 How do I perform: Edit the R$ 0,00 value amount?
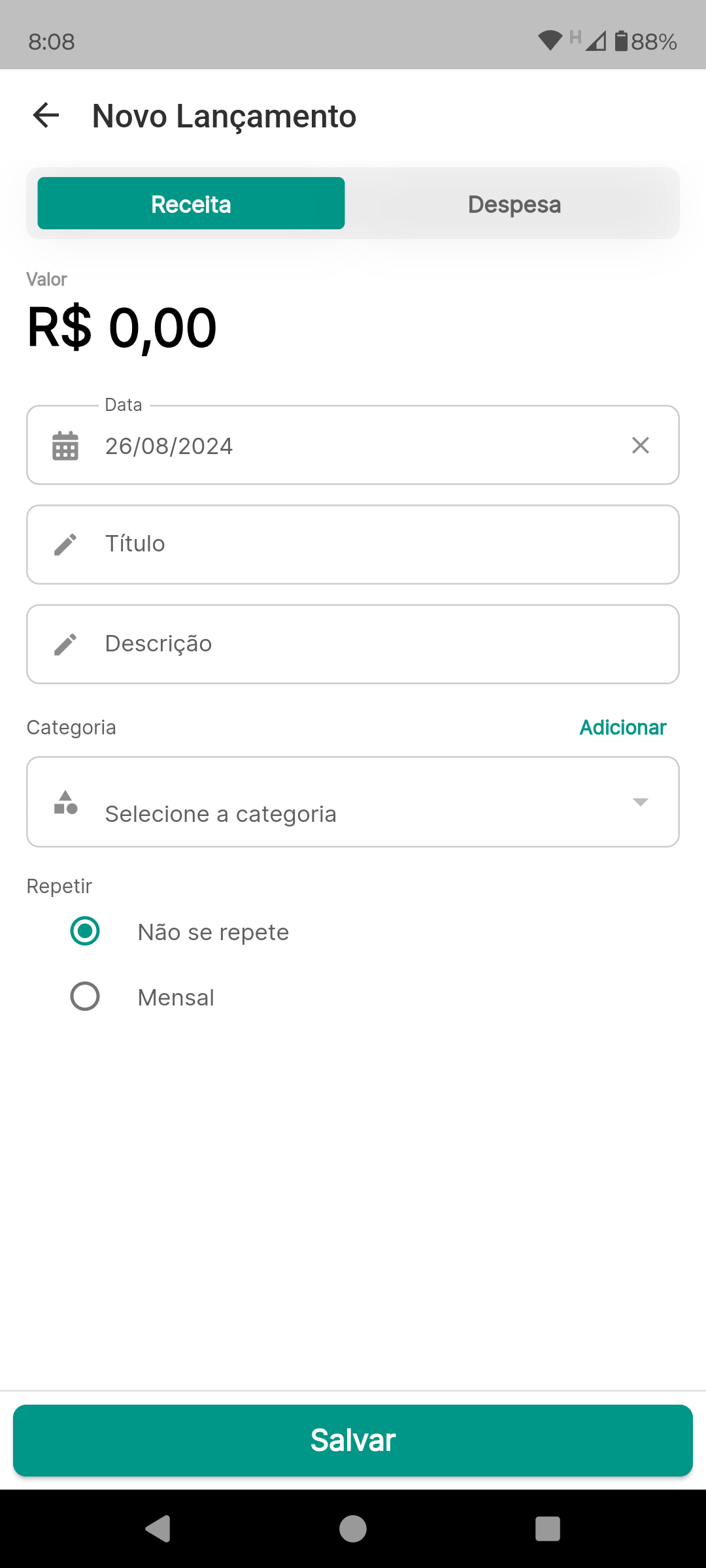coord(122,328)
